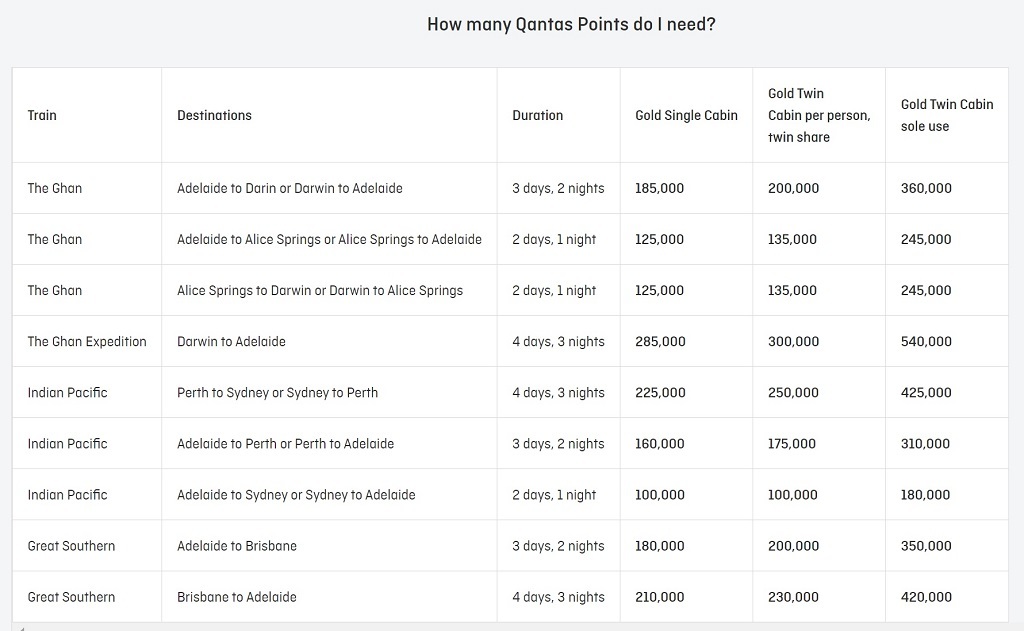Click '2 days, 1 night' in the Adelaide to Sydney row
The height and width of the screenshot is (631, 1024).
coord(554,495)
